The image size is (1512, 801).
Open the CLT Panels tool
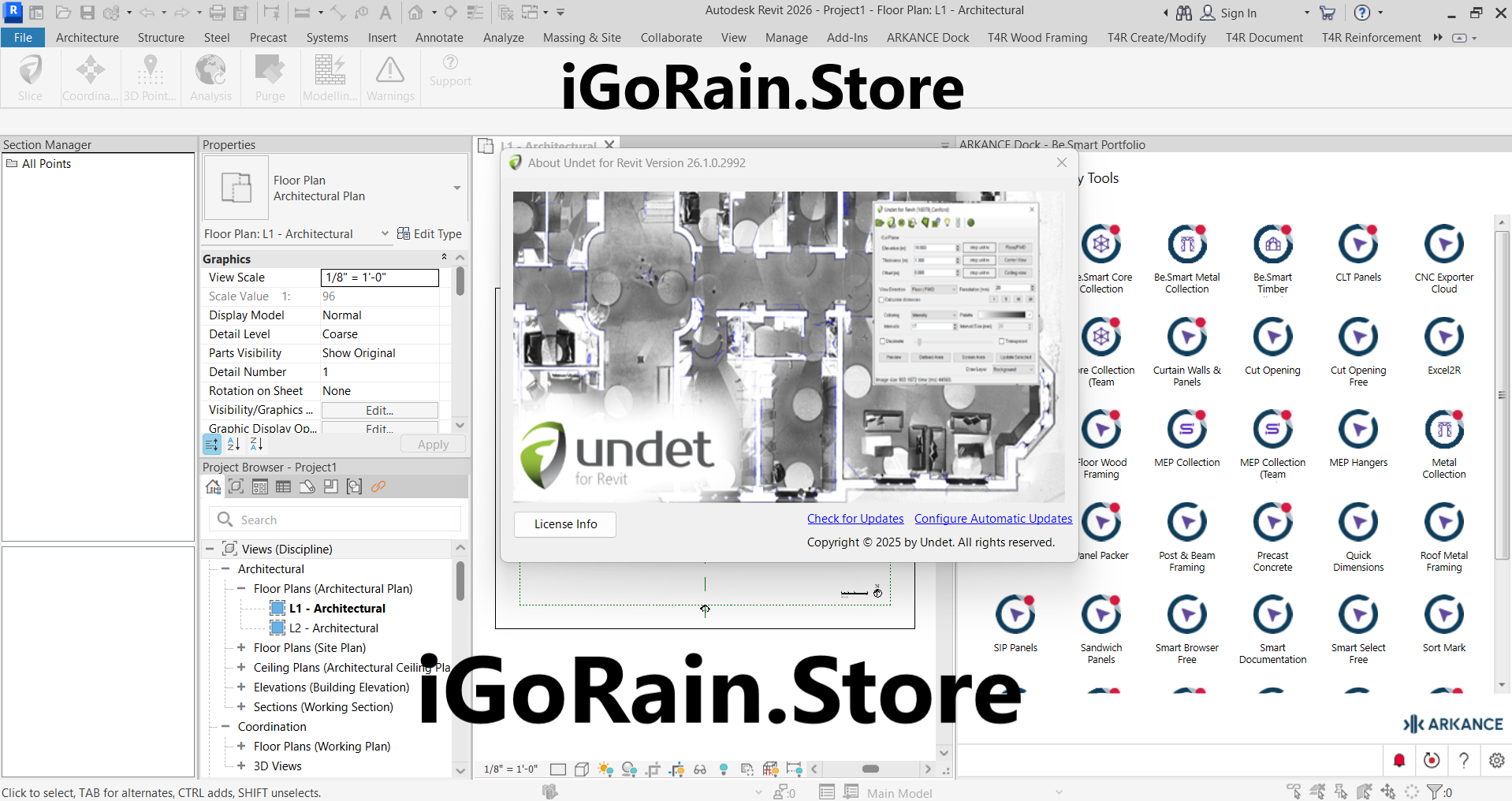[1357, 245]
